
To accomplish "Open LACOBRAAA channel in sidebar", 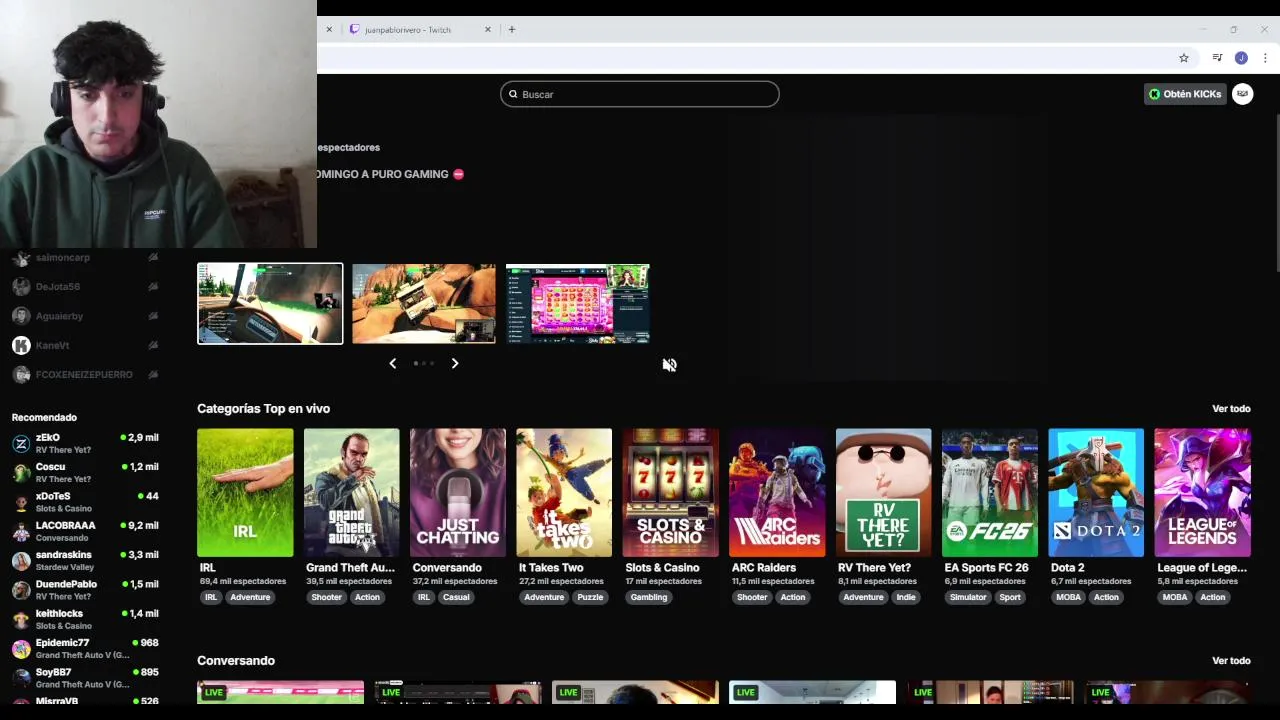I will click(x=85, y=531).
